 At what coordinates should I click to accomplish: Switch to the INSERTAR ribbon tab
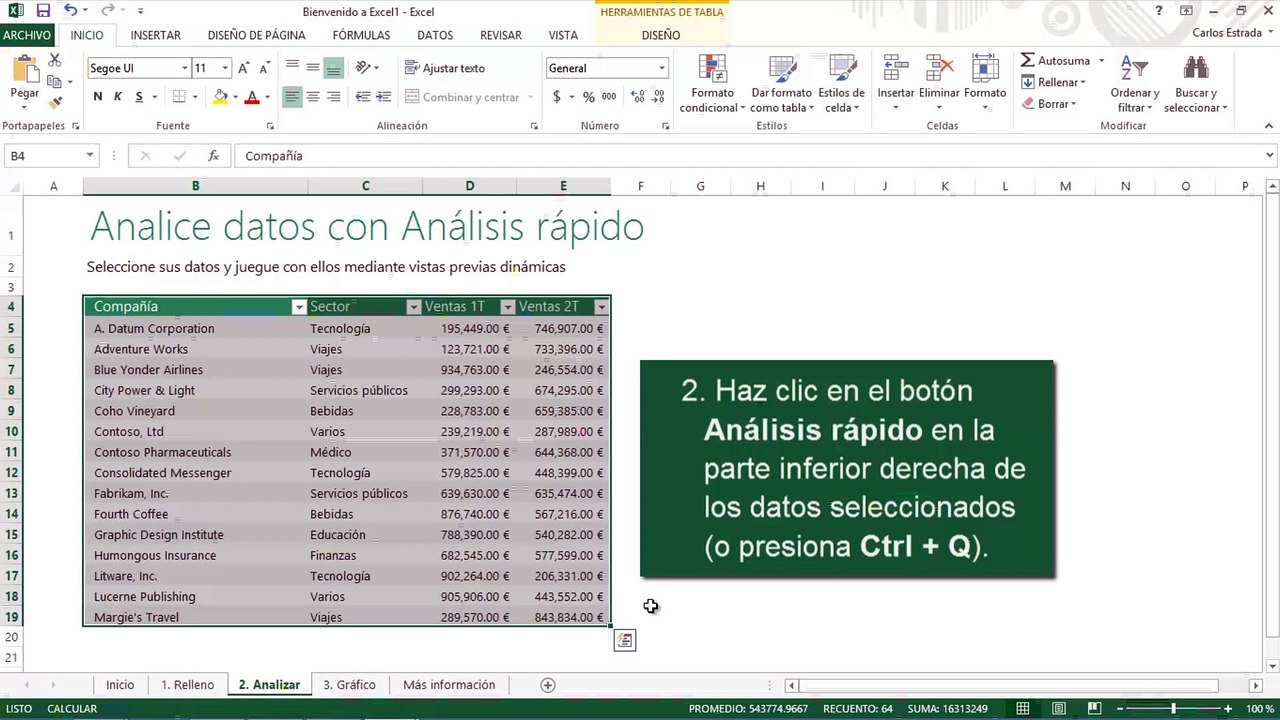point(156,35)
